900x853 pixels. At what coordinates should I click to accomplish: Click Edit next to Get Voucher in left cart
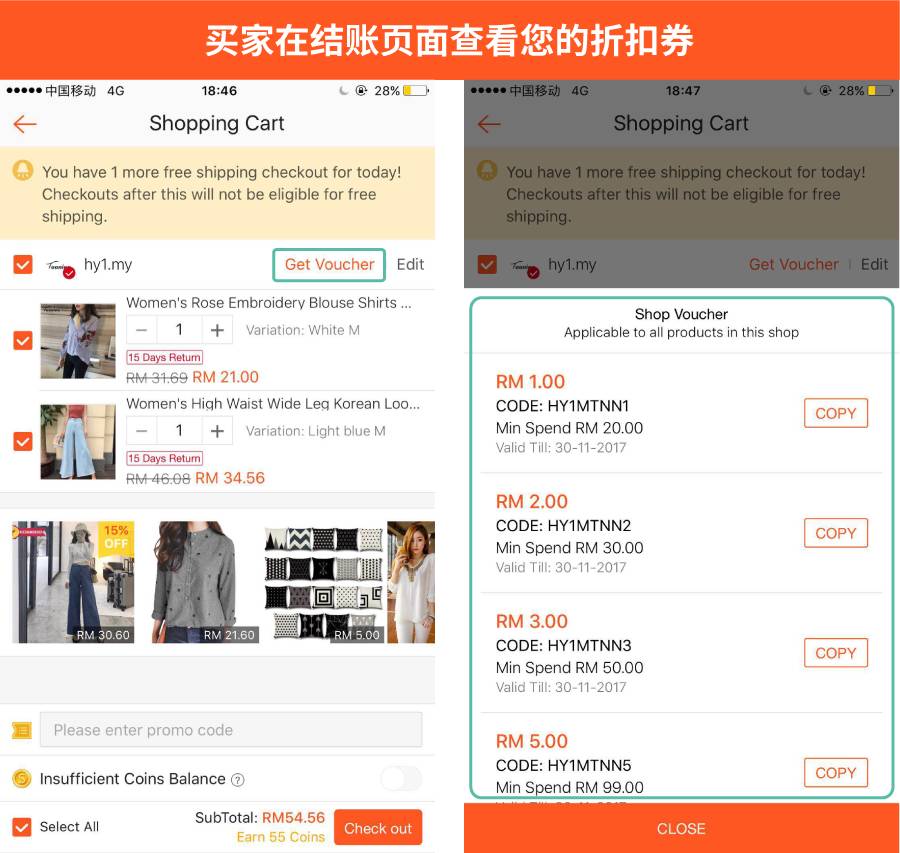point(410,265)
